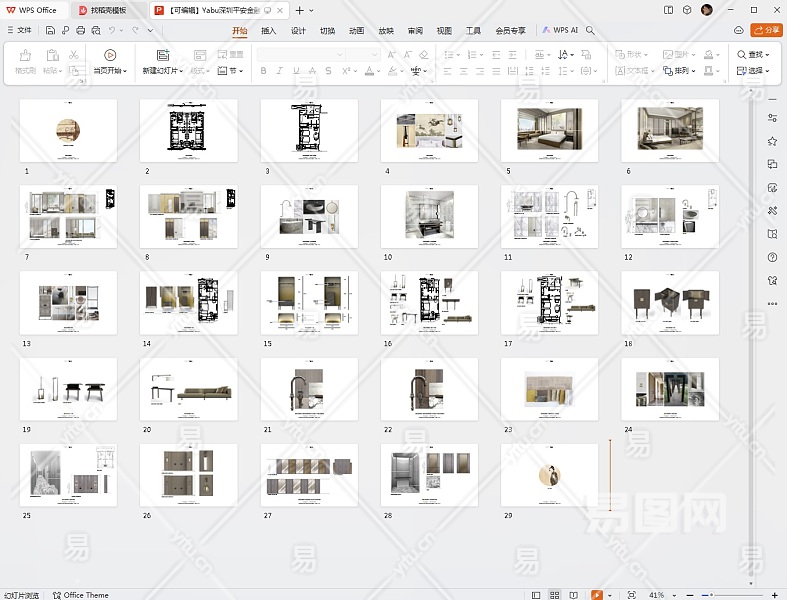
Task: Click the print icon in quick access bar
Action: 80,31
